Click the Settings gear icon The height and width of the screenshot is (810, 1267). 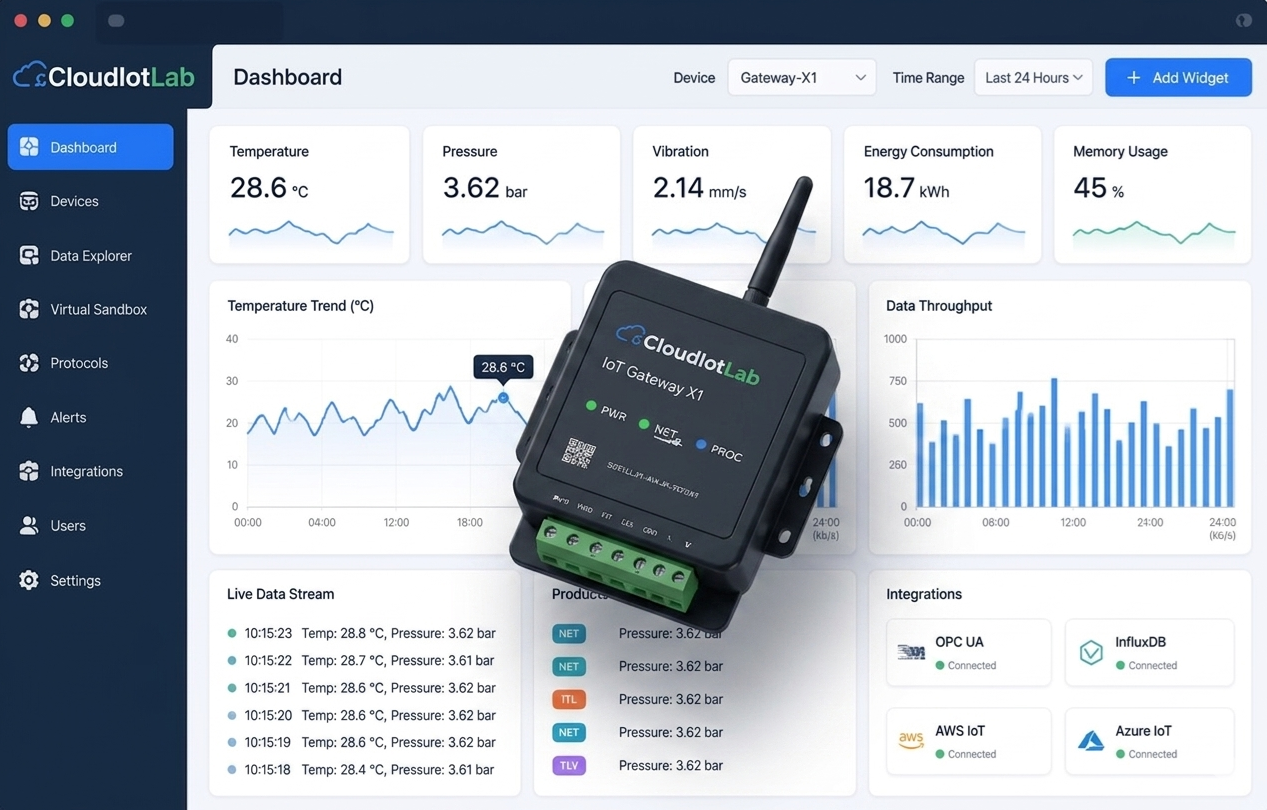coord(29,580)
